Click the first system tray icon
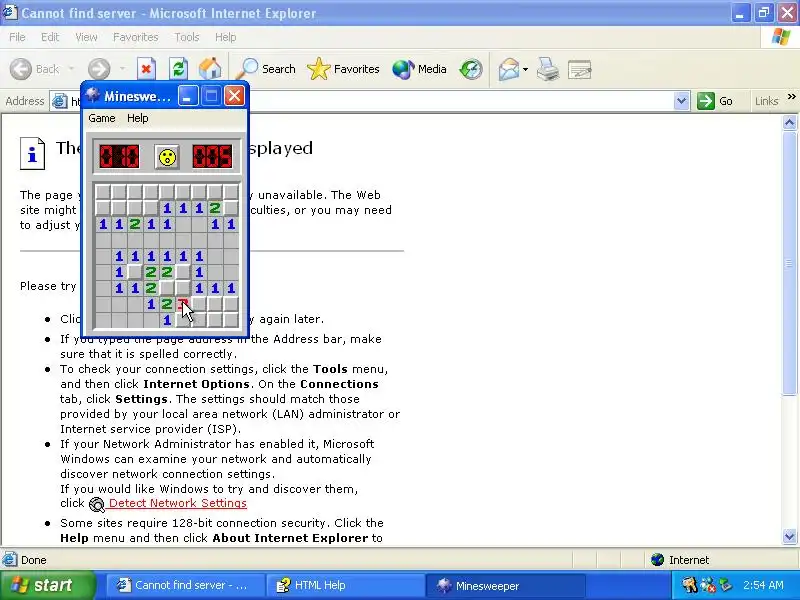Image resolution: width=800 pixels, height=600 pixels. pos(689,585)
